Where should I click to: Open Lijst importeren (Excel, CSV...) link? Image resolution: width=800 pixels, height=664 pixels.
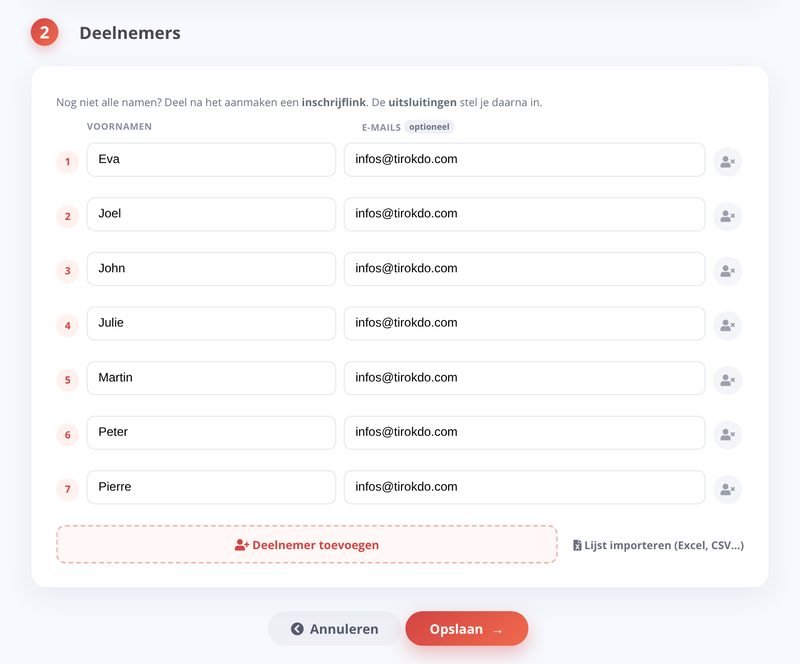pos(658,545)
